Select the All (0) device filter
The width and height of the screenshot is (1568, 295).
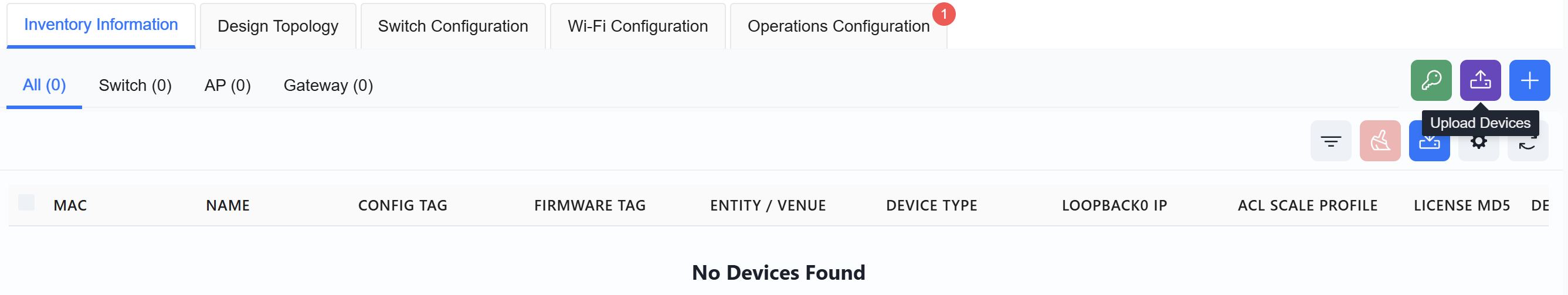point(44,85)
